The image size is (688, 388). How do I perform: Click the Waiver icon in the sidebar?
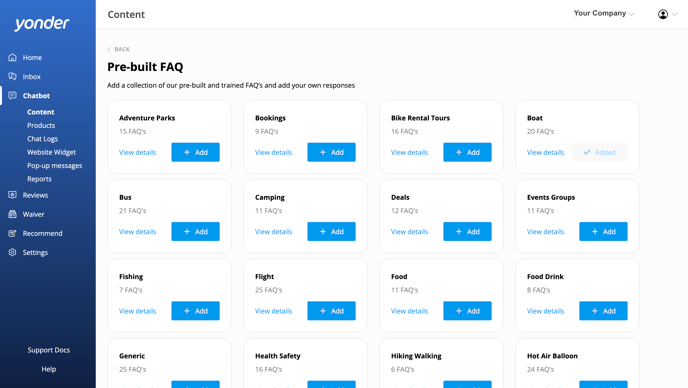tap(12, 214)
